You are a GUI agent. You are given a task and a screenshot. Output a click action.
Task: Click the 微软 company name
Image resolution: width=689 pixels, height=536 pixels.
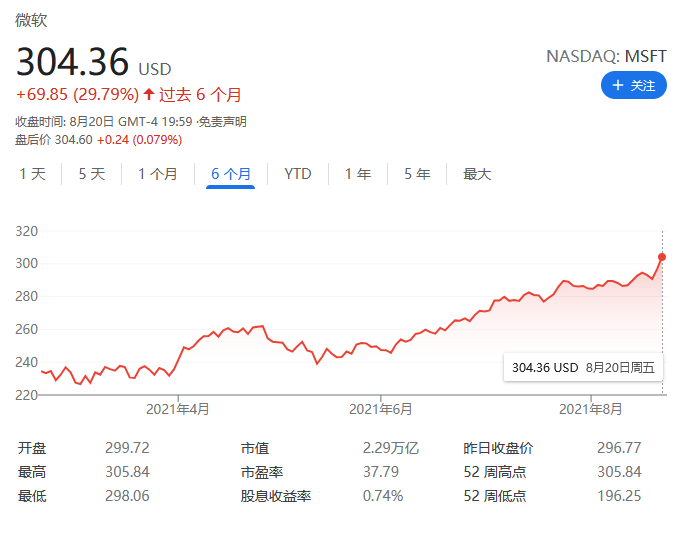coord(31,20)
